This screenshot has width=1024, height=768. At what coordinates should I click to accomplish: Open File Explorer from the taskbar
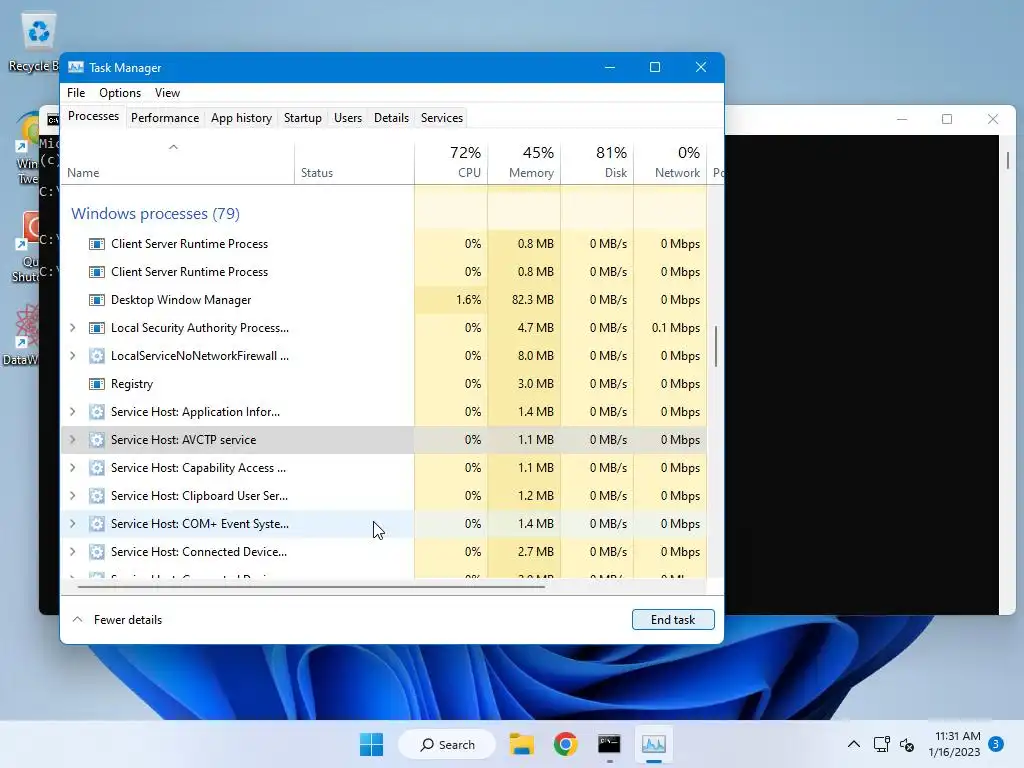coord(522,744)
